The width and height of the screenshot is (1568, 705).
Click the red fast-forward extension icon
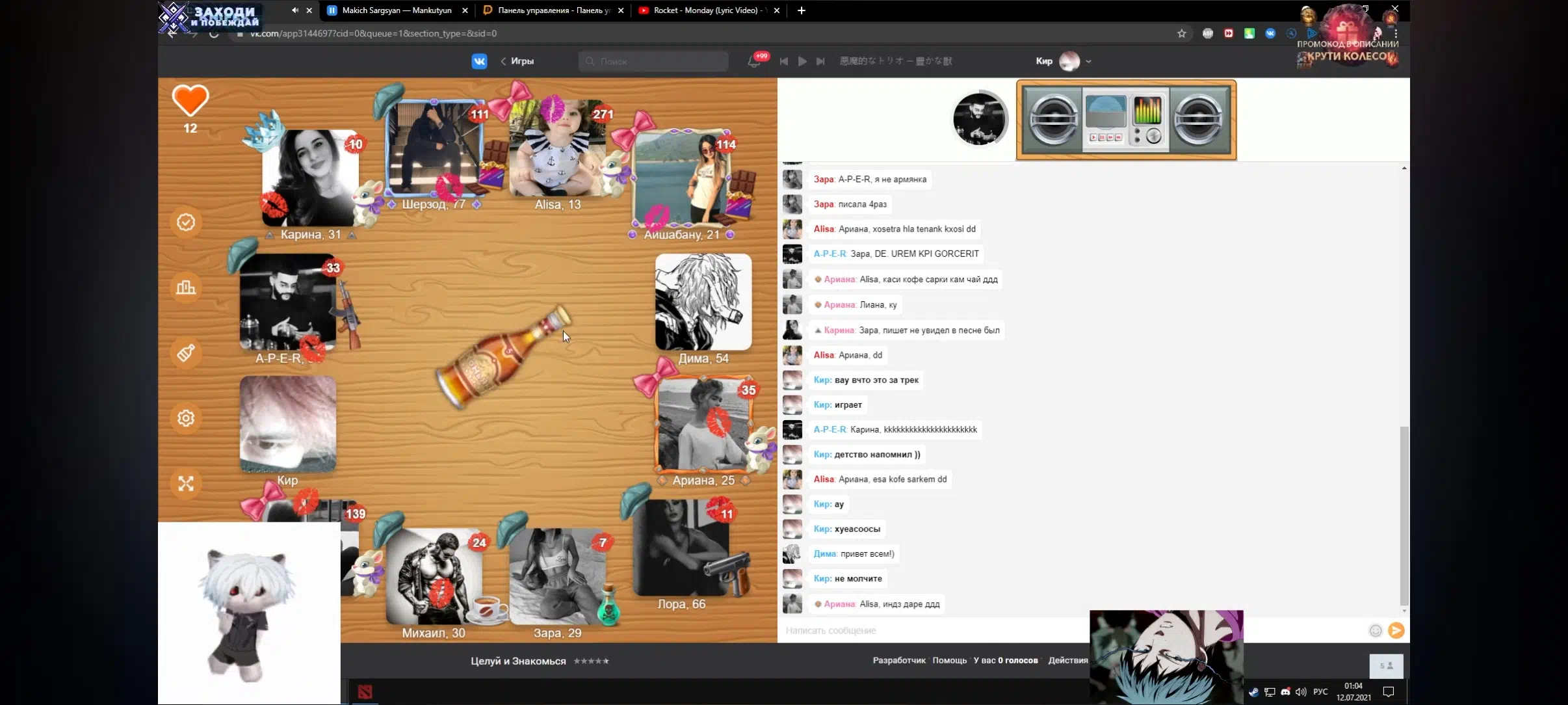pos(1229,33)
